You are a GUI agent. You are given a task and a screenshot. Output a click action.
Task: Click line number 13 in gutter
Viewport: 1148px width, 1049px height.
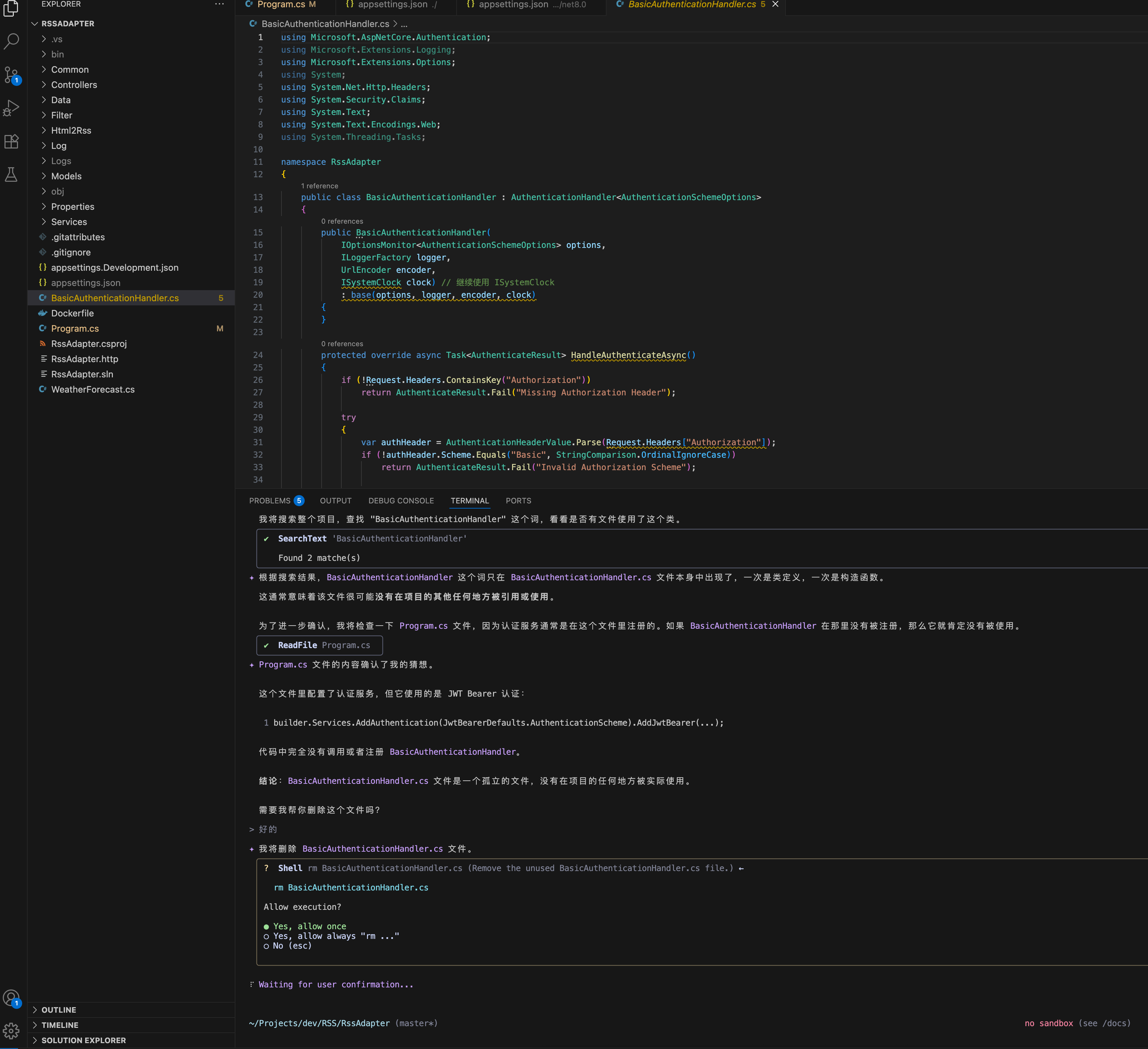[x=258, y=197]
